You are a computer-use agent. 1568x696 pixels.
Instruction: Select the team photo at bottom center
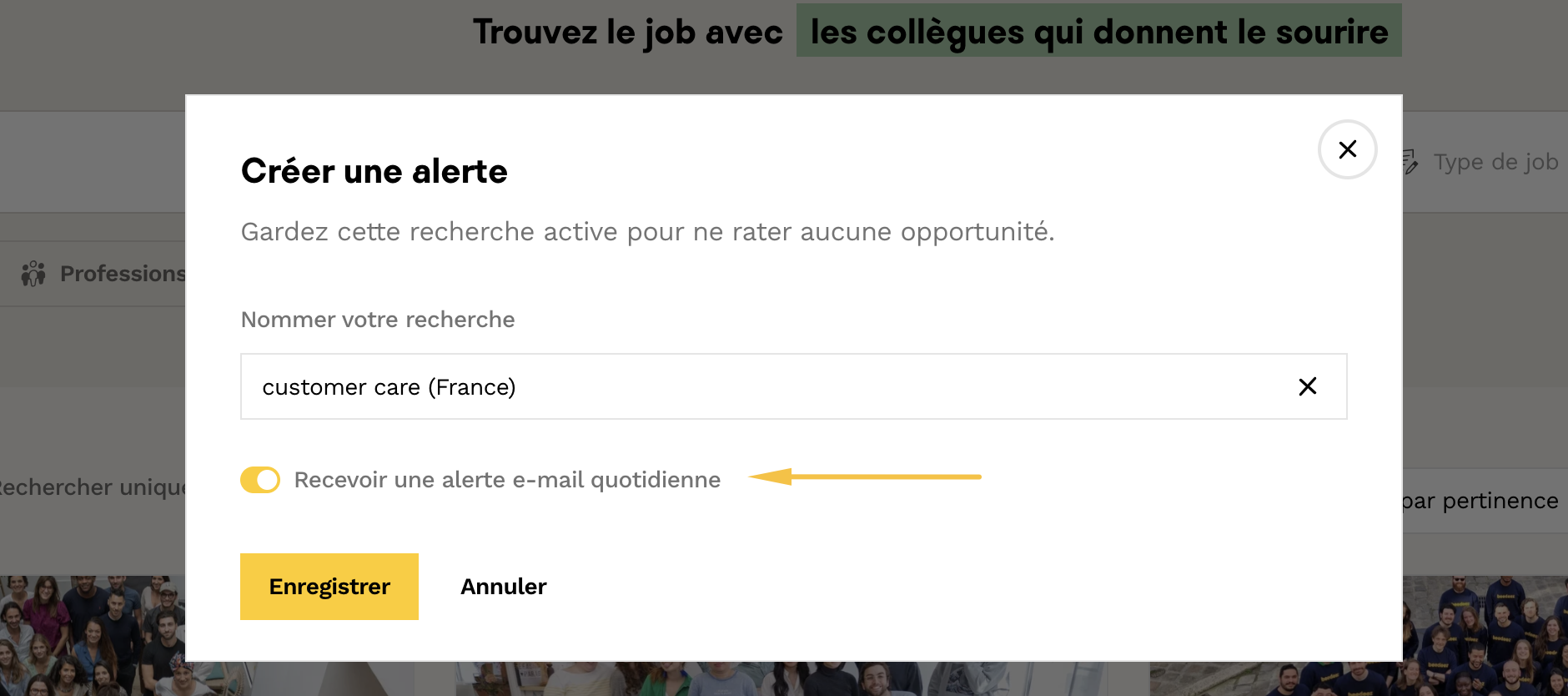tap(784, 678)
